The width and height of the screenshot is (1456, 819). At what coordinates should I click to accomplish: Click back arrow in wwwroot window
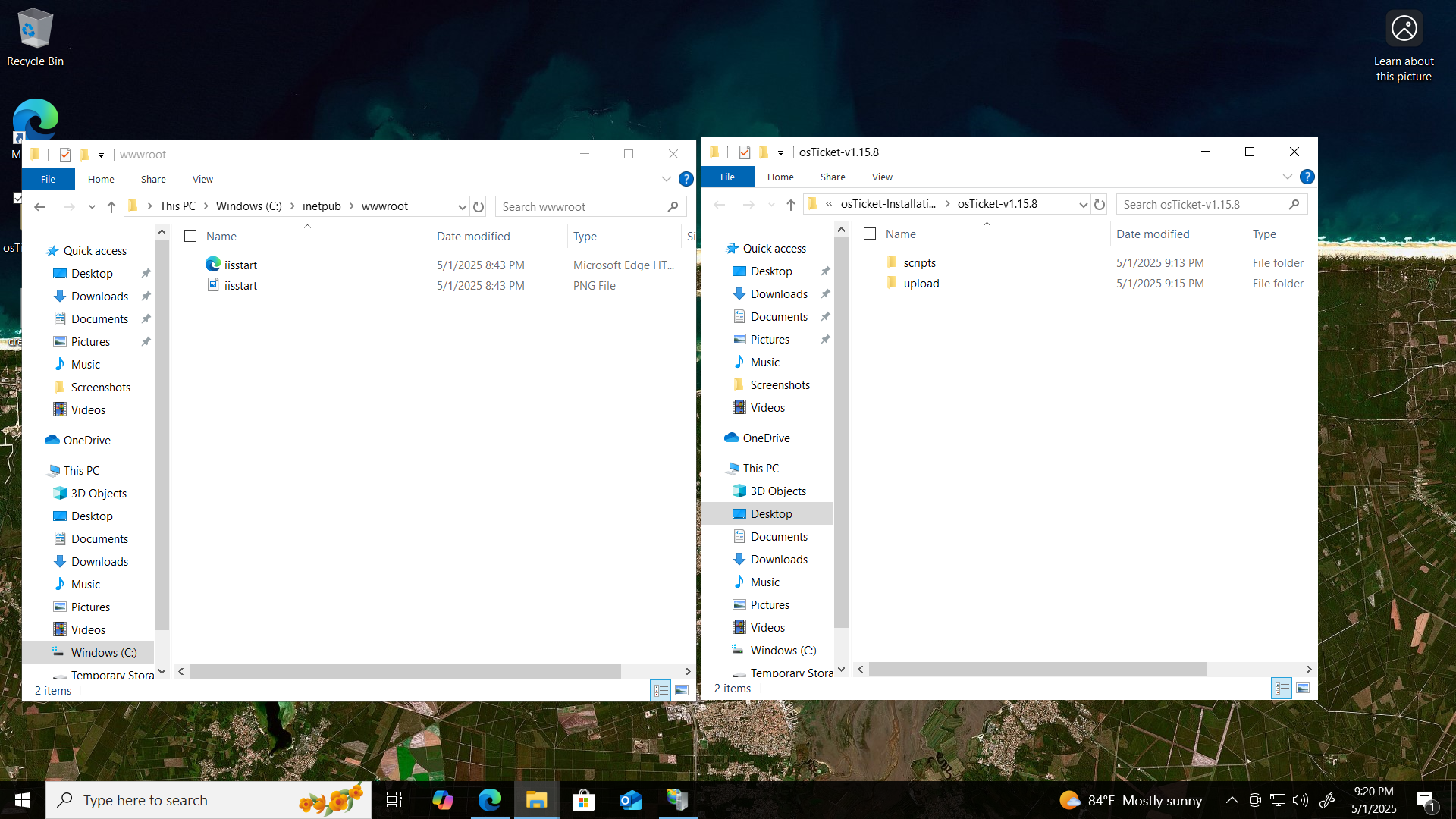[40, 206]
